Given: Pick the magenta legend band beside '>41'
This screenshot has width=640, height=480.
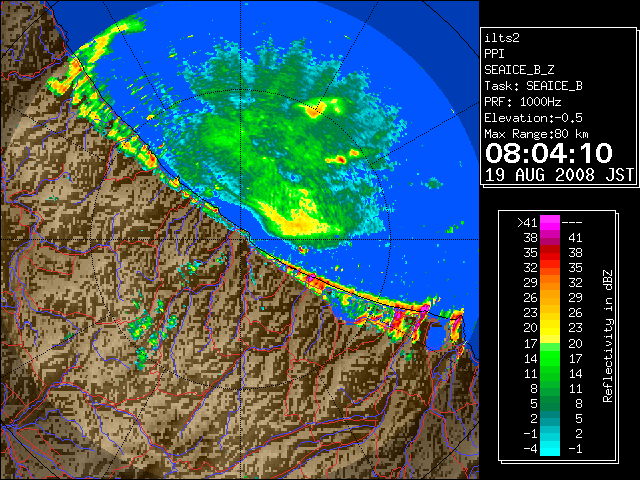Looking at the screenshot, I should [x=550, y=222].
